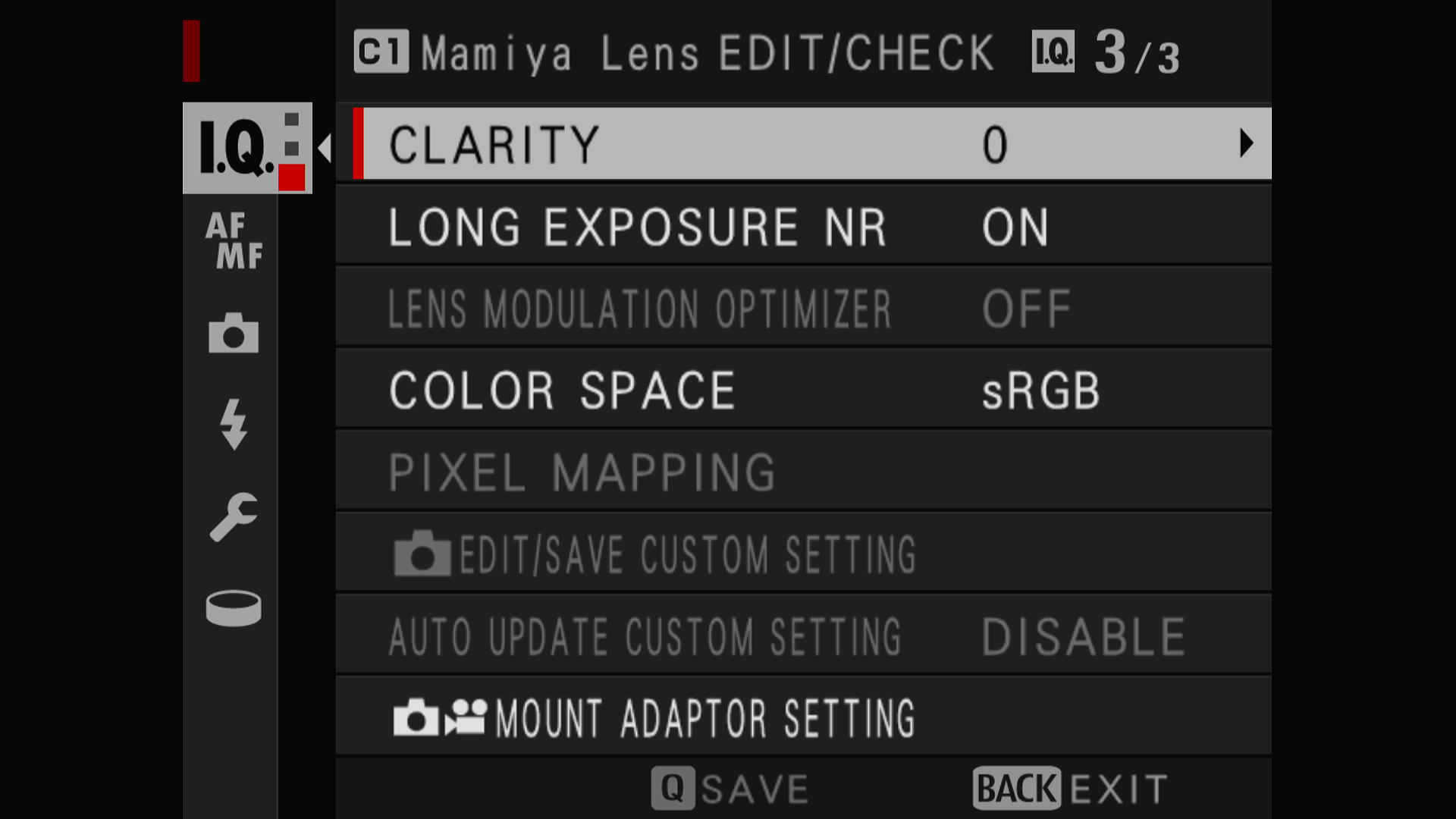Select EDIT/SAVE CUSTOM SETTING row
Viewport: 1456px width, 819px height.
point(804,554)
